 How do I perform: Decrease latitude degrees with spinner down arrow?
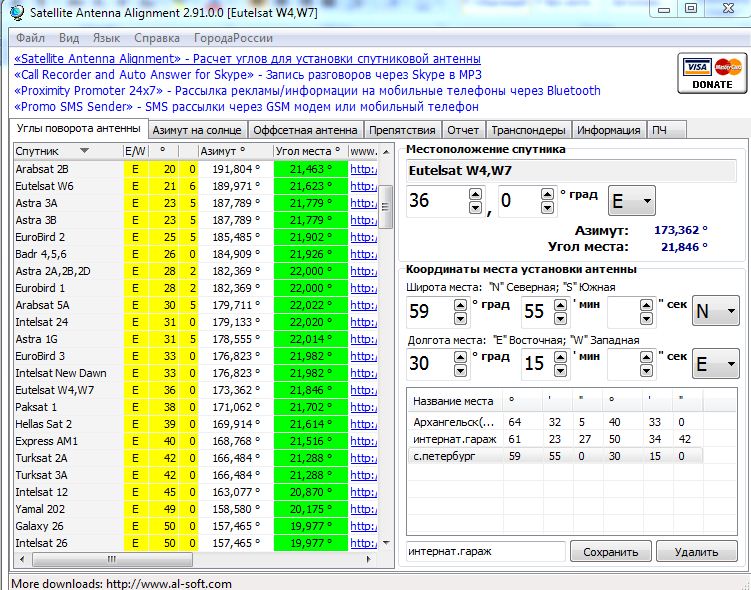pos(461,319)
